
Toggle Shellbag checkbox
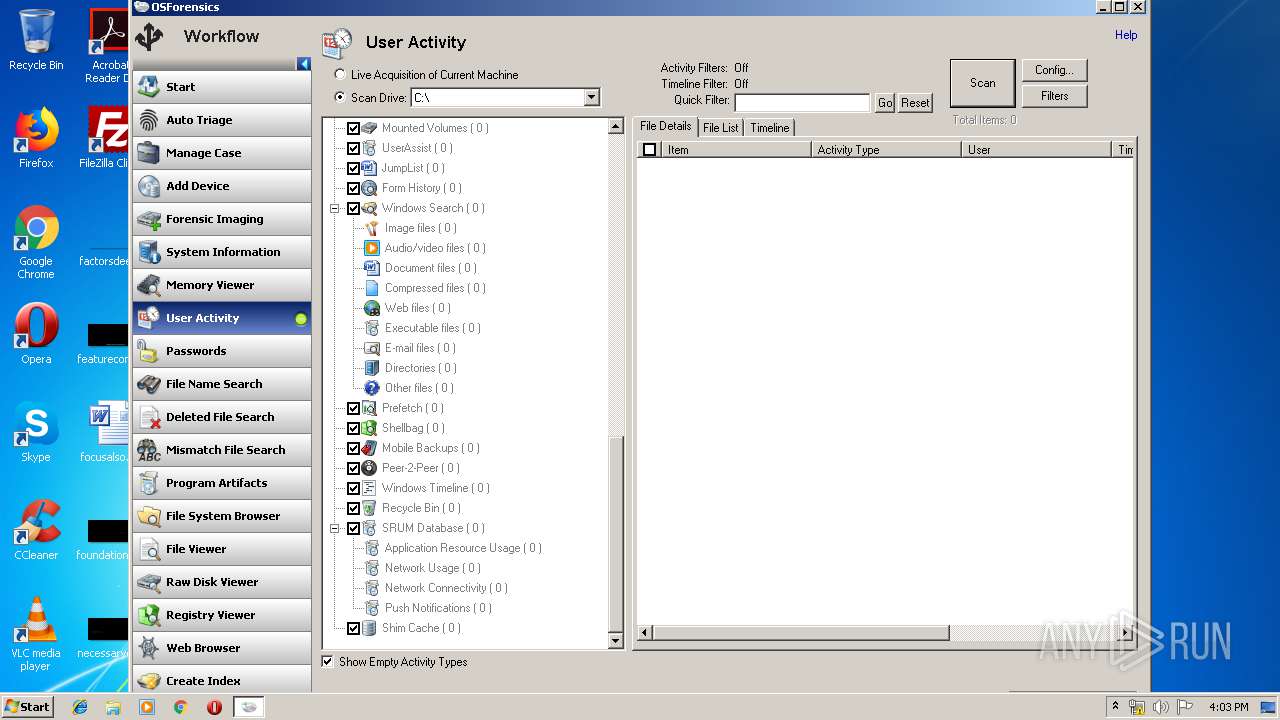pyautogui.click(x=353, y=428)
